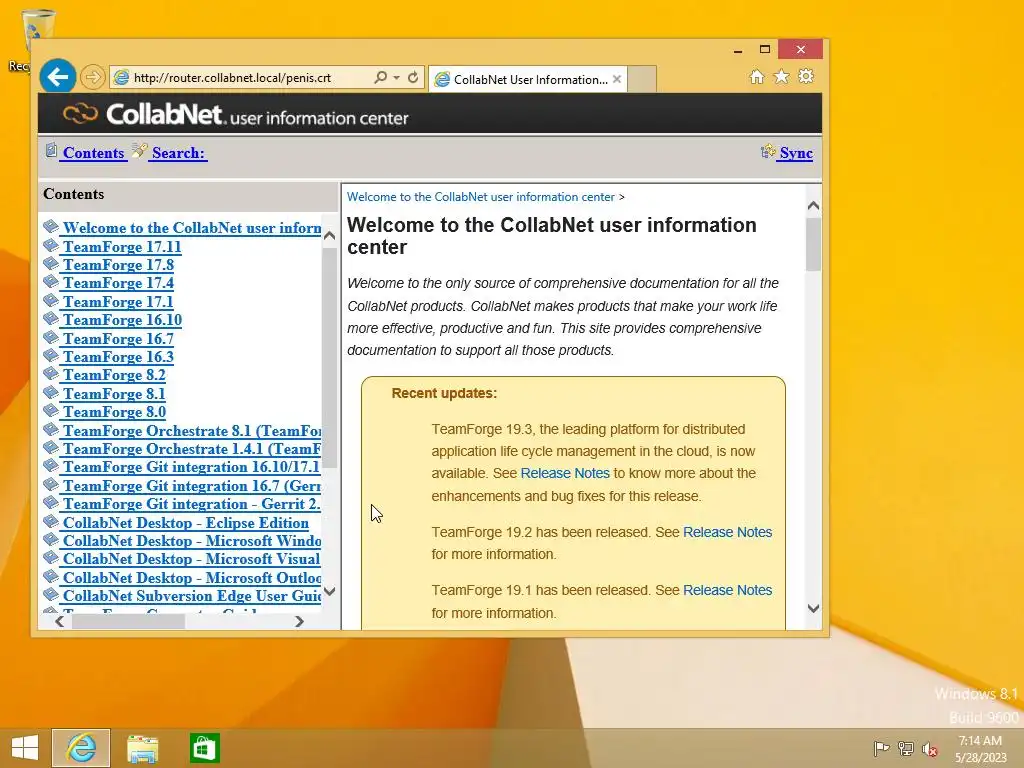This screenshot has height=768, width=1024.
Task: Open the address bar autocomplete dropdown arrow
Action: 396,77
